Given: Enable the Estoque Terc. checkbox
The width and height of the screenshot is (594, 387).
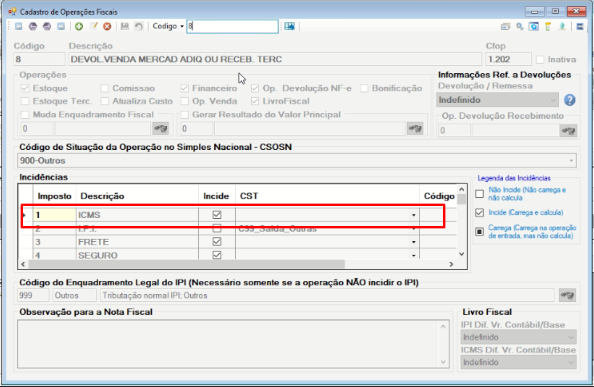Looking at the screenshot, I should 25,101.
